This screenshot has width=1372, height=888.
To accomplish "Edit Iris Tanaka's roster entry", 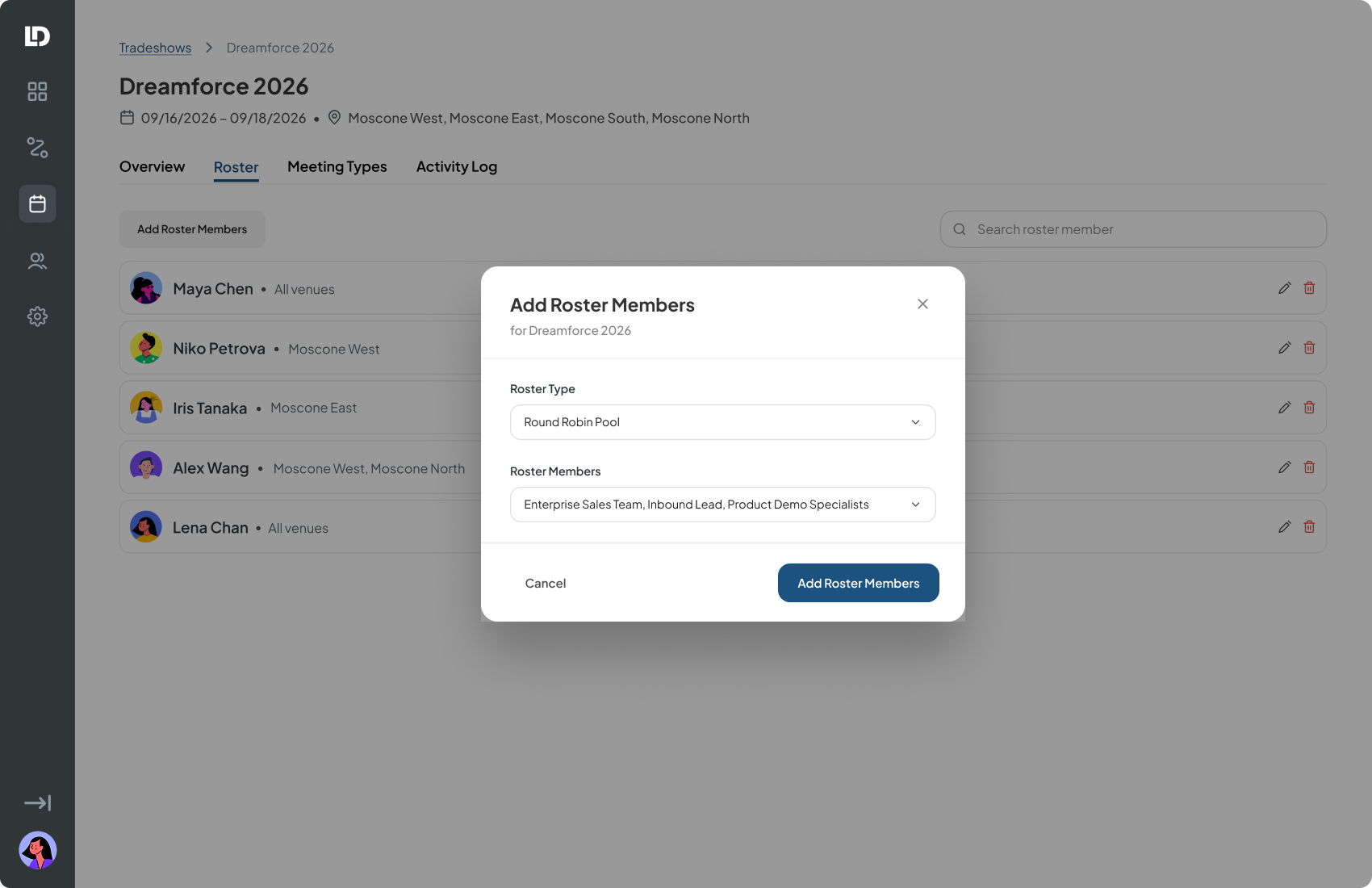I will [1285, 408].
